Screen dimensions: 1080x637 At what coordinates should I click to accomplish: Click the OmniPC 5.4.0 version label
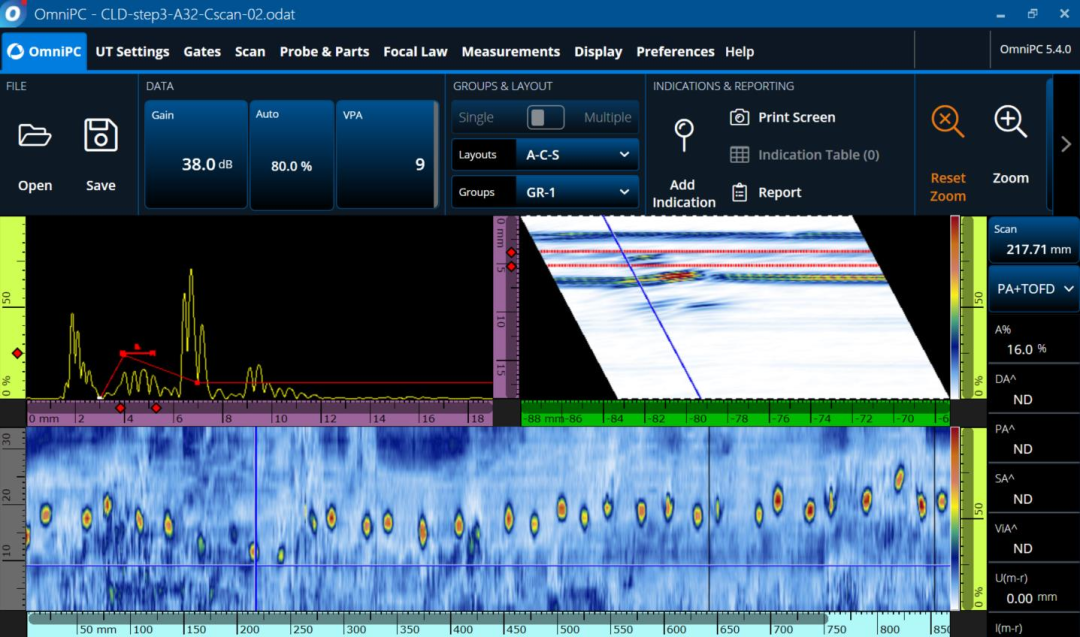coord(1035,49)
